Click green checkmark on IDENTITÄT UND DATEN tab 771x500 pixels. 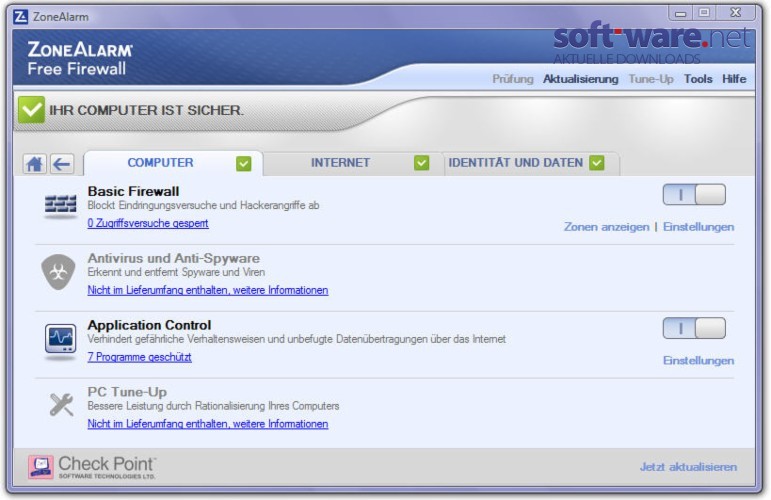tap(597, 163)
